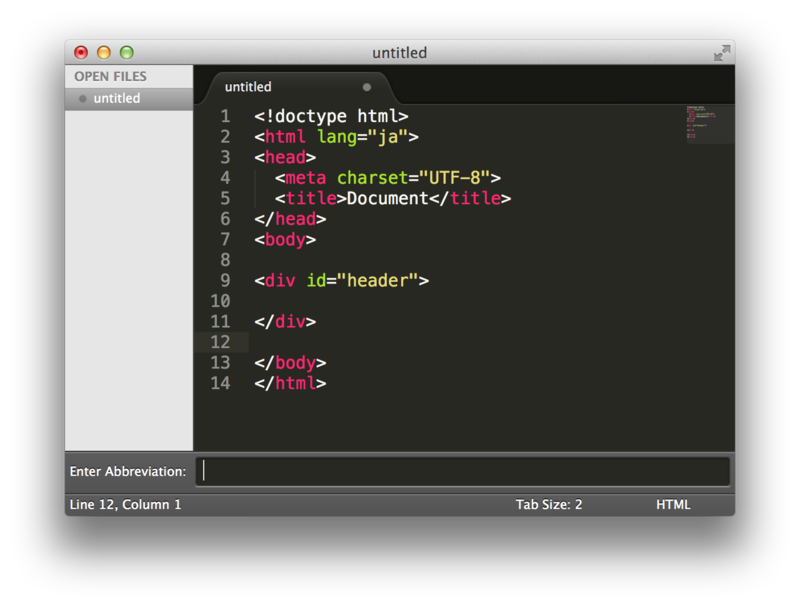The width and height of the screenshot is (800, 606).
Task: Open untitled file in Open Files sidebar
Action: [x=129, y=98]
